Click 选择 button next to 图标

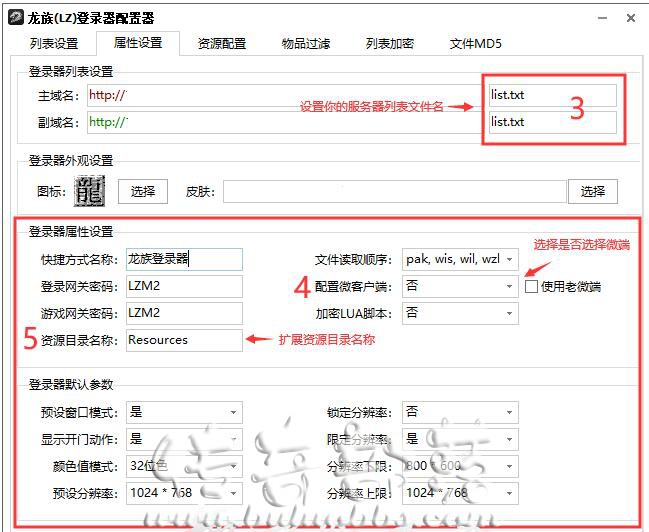coord(143,191)
